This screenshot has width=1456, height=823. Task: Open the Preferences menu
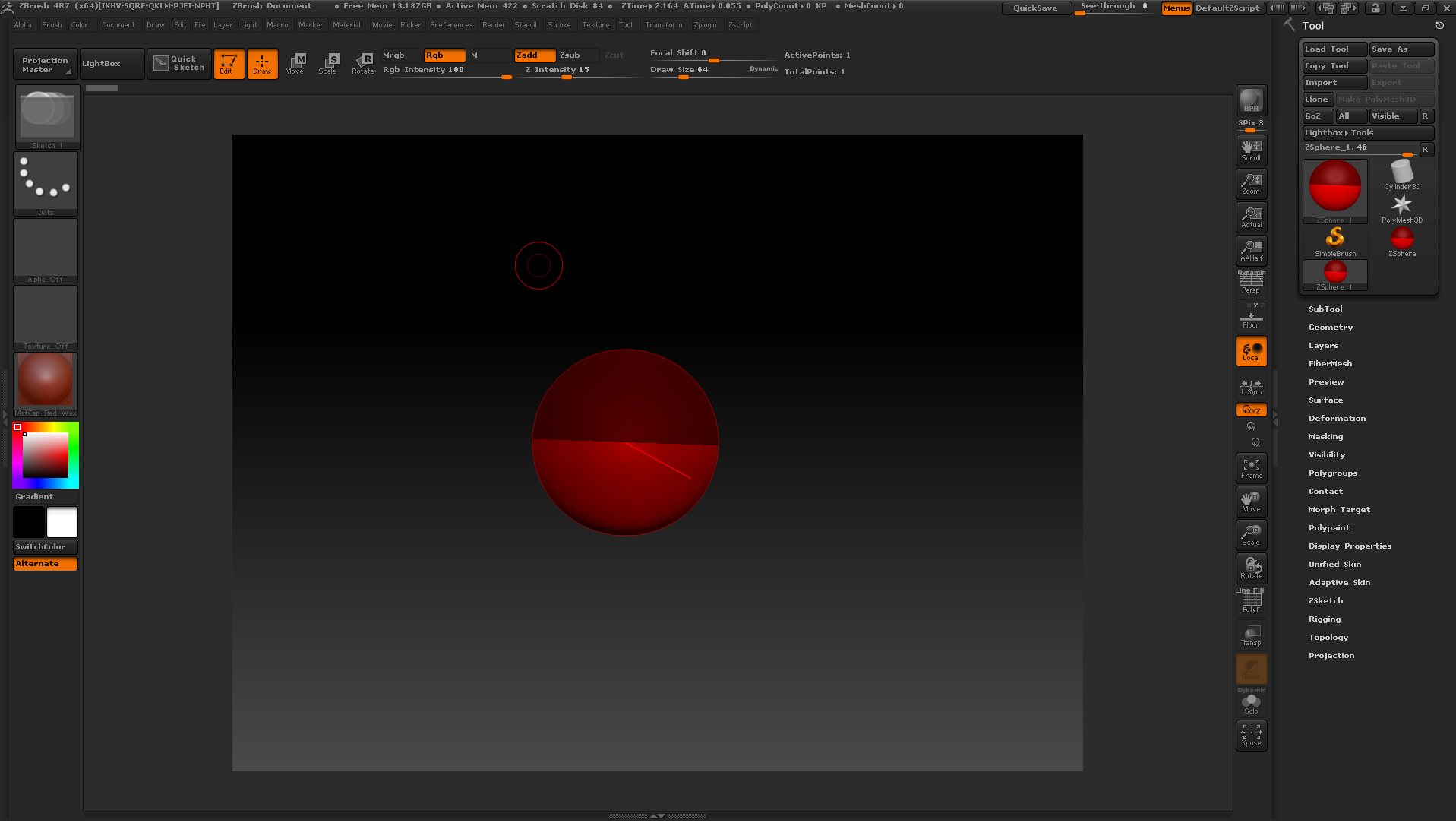[x=451, y=25]
